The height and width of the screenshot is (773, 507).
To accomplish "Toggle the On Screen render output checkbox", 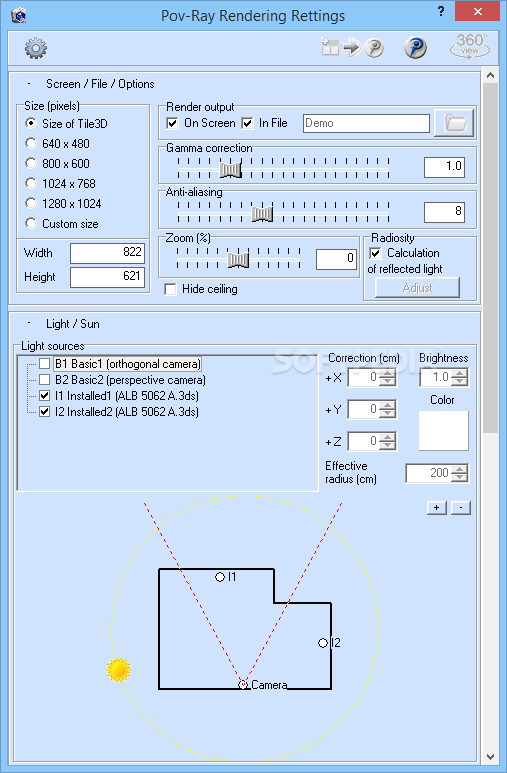I will [172, 123].
